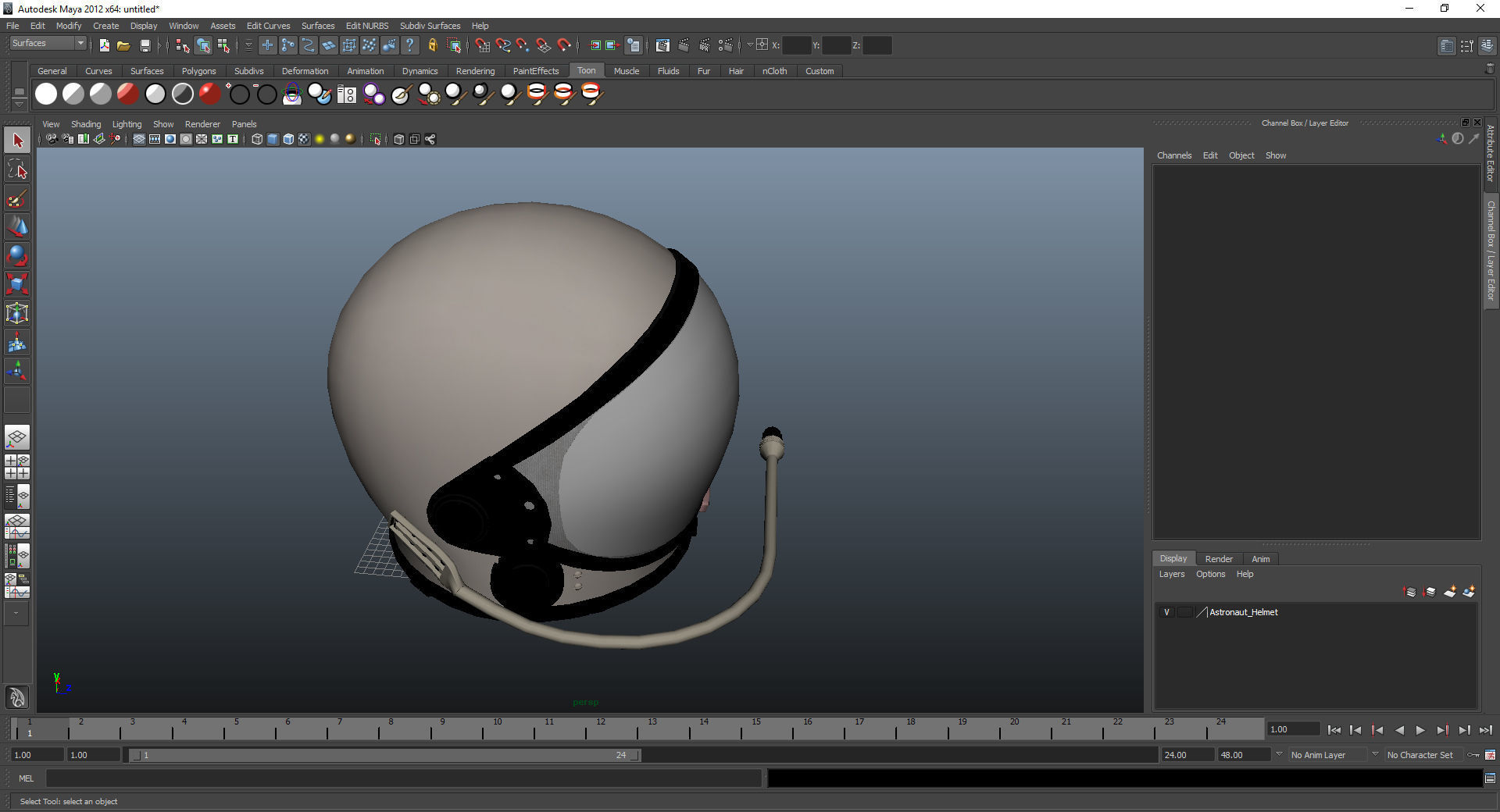Image resolution: width=1500 pixels, height=812 pixels.
Task: Click the playback end time field 24.00
Action: pyautogui.click(x=1187, y=755)
